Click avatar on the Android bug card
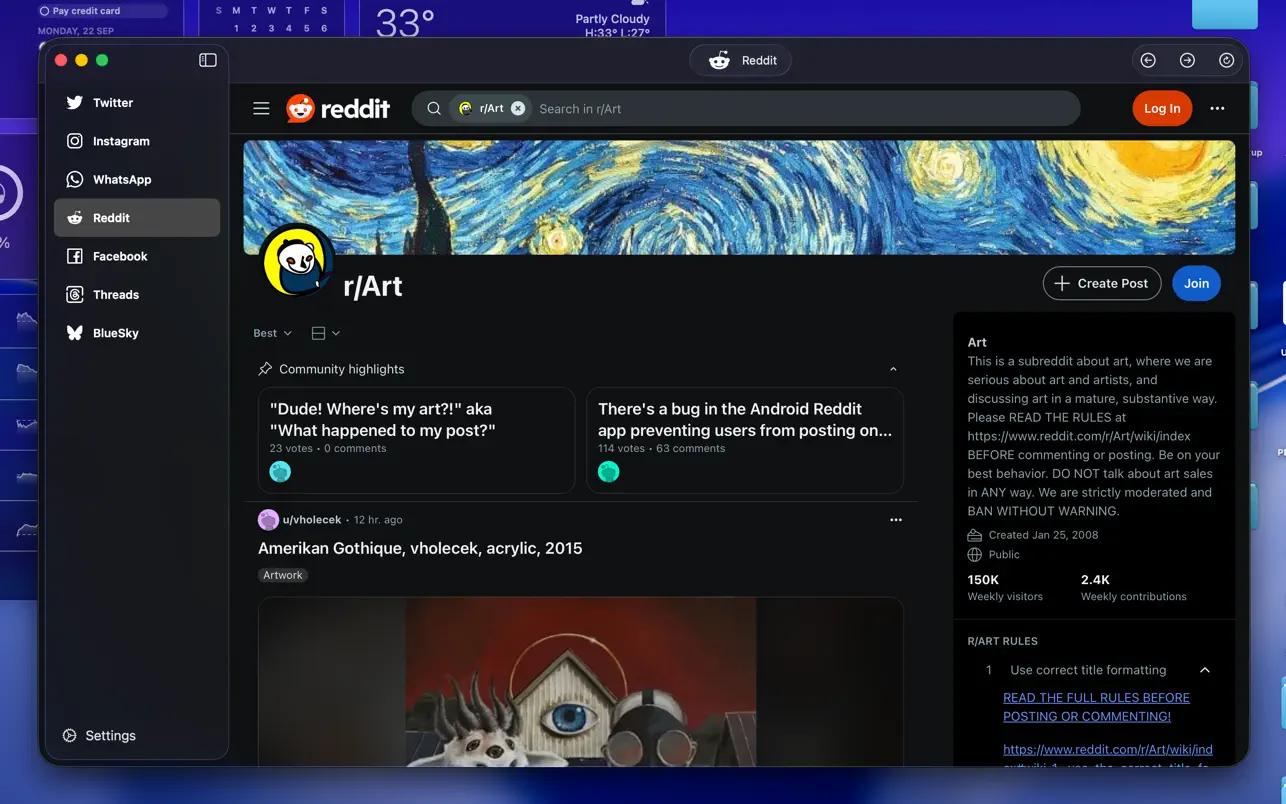This screenshot has height=804, width=1286. 608,472
